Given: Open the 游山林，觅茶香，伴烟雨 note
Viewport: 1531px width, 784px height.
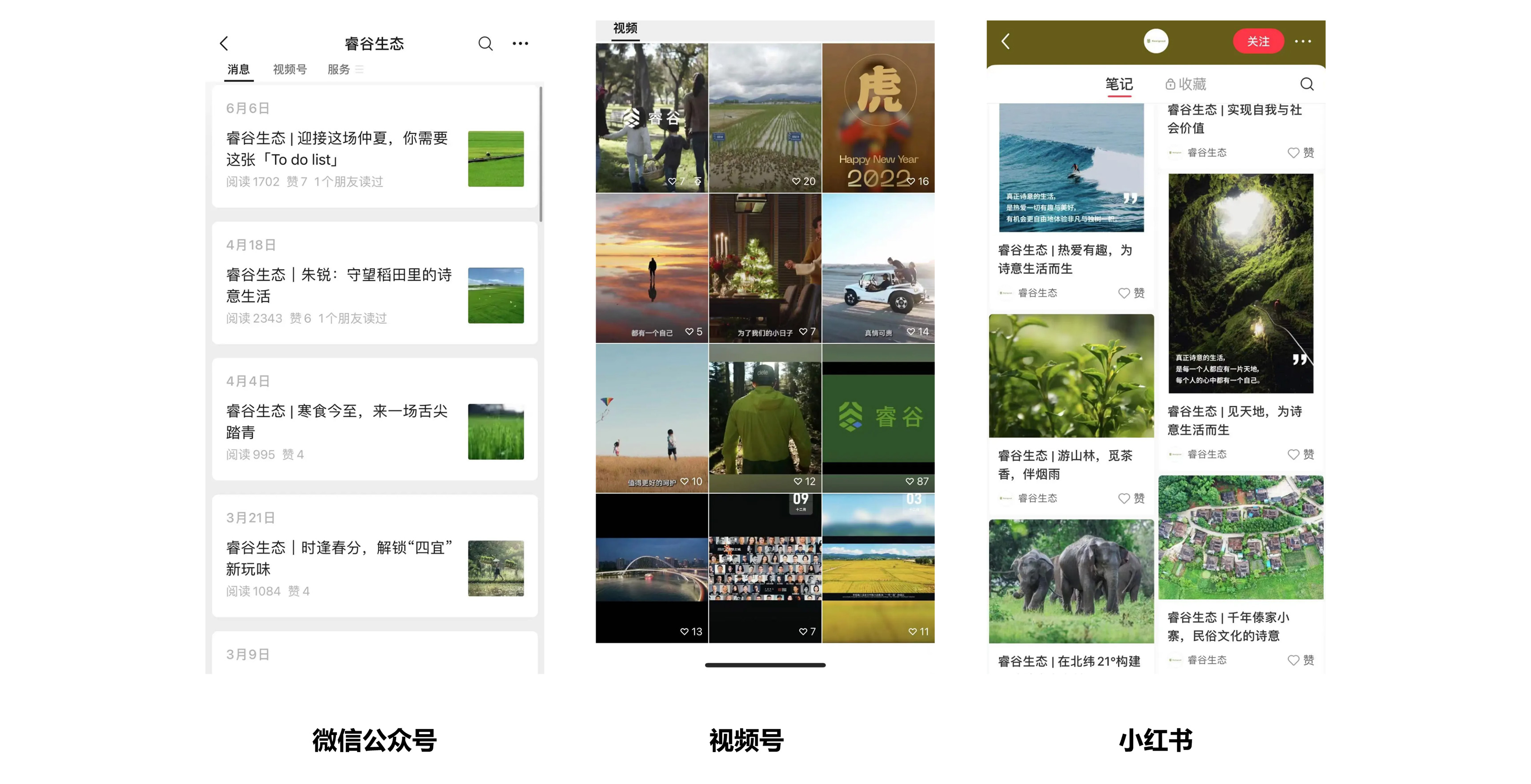Looking at the screenshot, I should [1065, 465].
